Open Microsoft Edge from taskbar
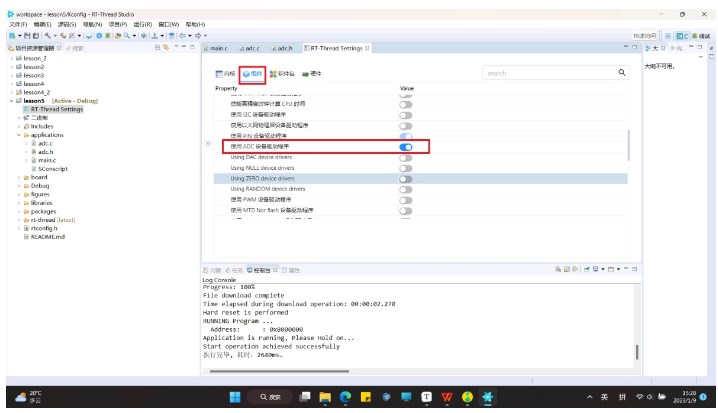The image size is (718, 413). pyautogui.click(x=345, y=397)
